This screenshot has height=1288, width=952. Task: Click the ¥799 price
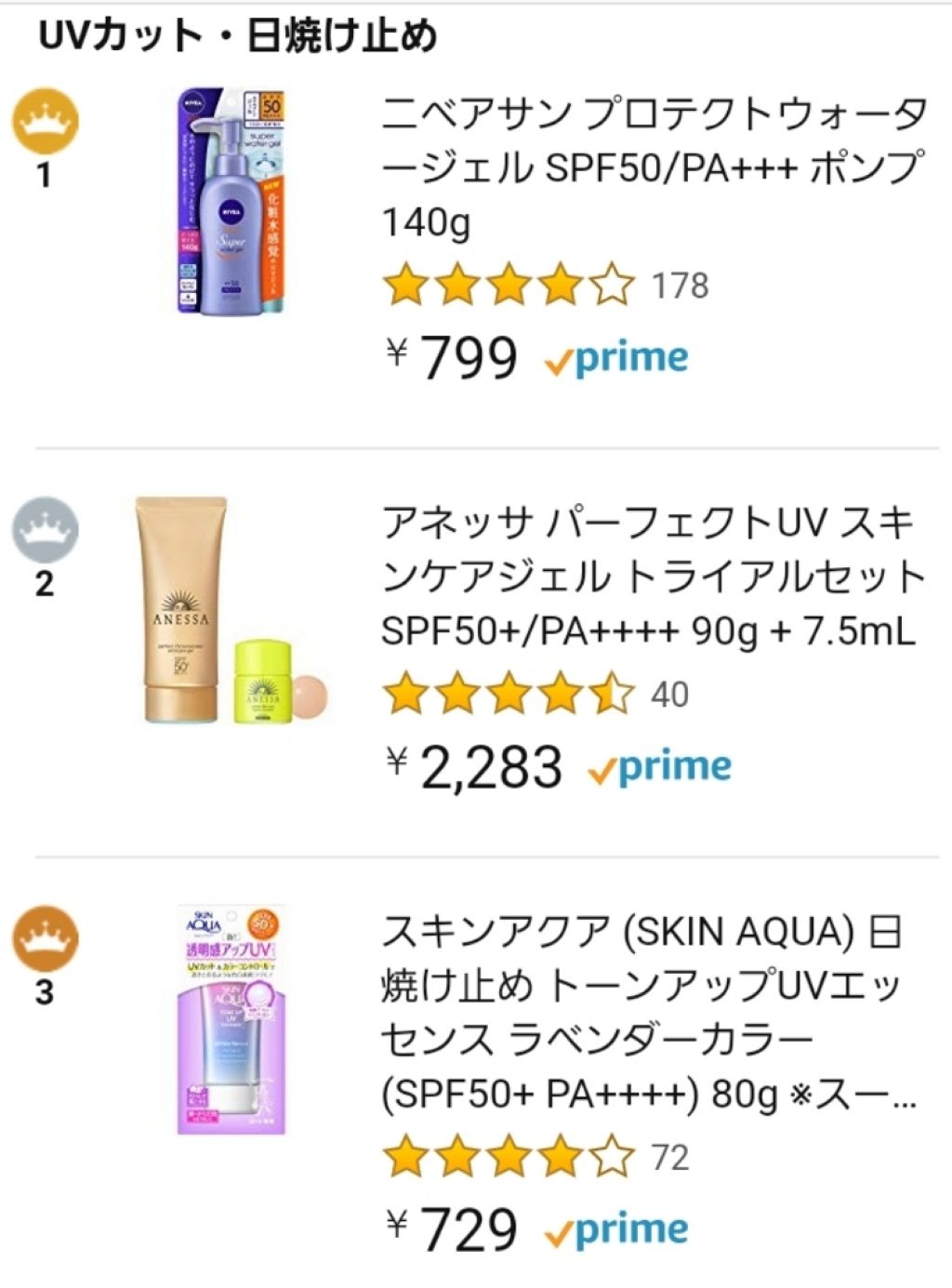[453, 358]
